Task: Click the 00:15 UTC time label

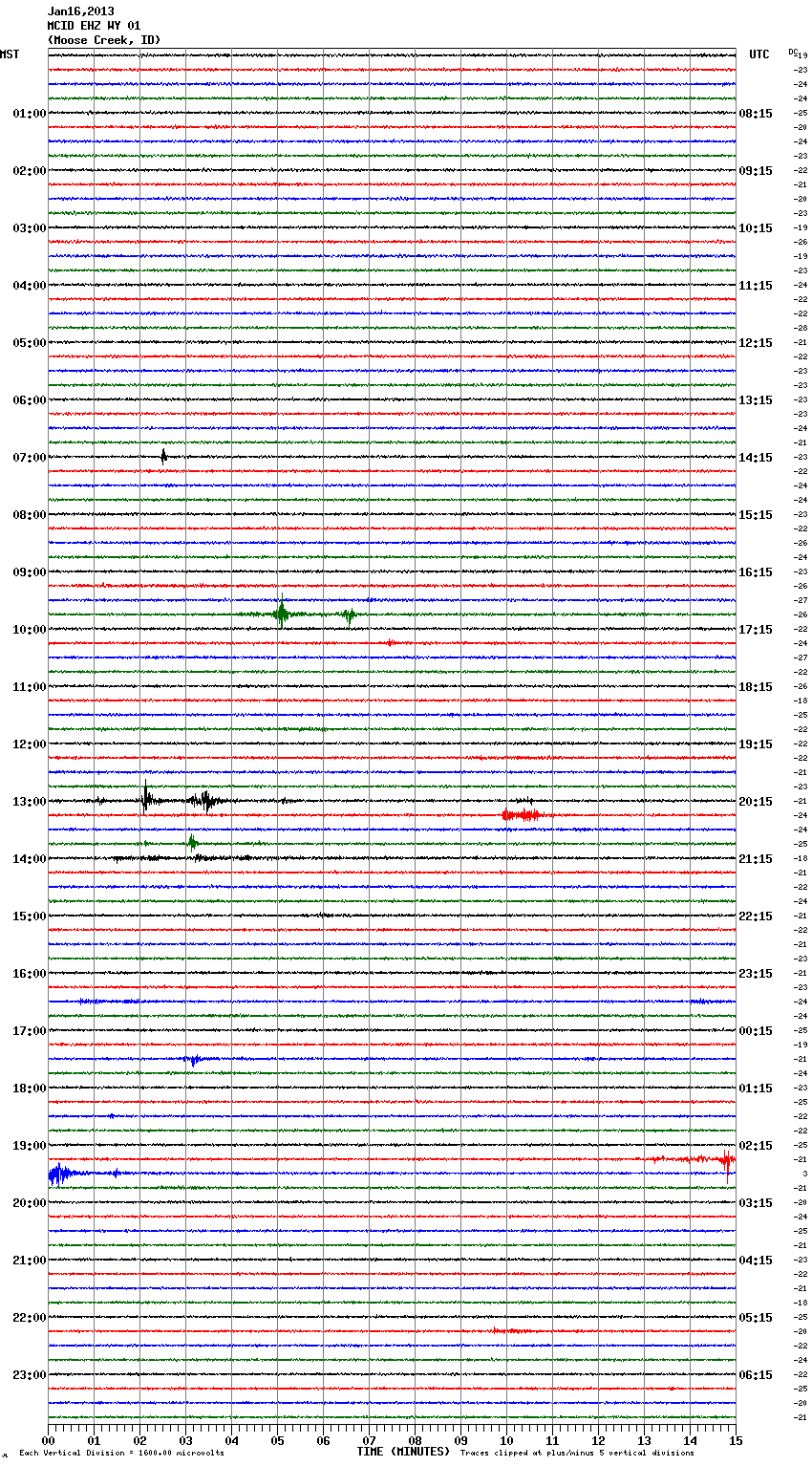Action: coord(756,1031)
